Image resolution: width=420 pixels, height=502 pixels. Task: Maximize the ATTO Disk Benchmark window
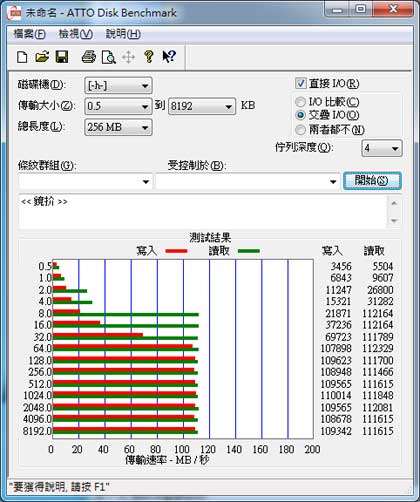tap(361, 9)
